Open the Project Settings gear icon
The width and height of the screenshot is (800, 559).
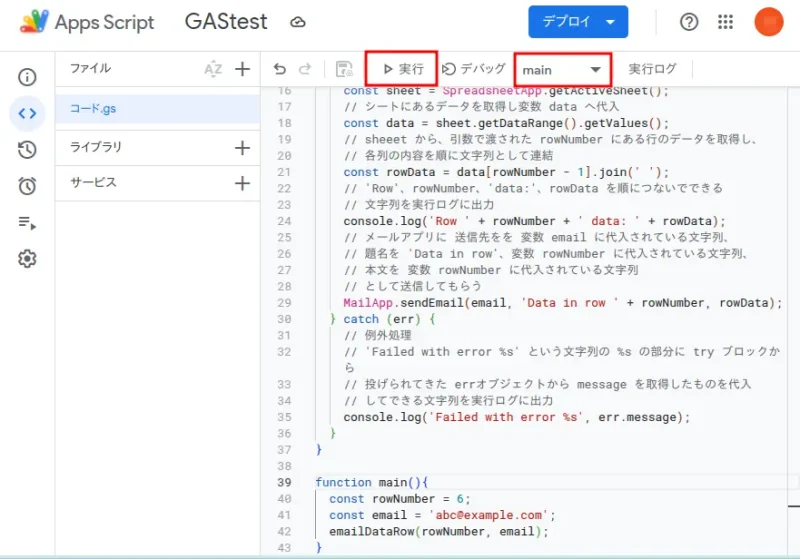point(27,259)
